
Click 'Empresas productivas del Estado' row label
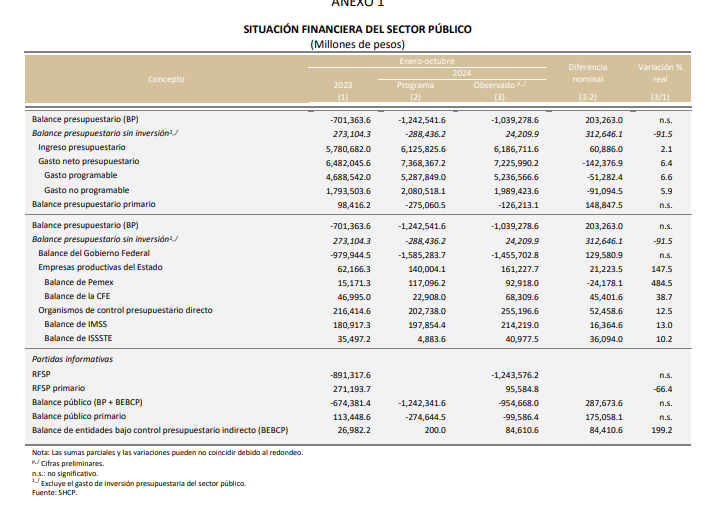pyautogui.click(x=100, y=267)
